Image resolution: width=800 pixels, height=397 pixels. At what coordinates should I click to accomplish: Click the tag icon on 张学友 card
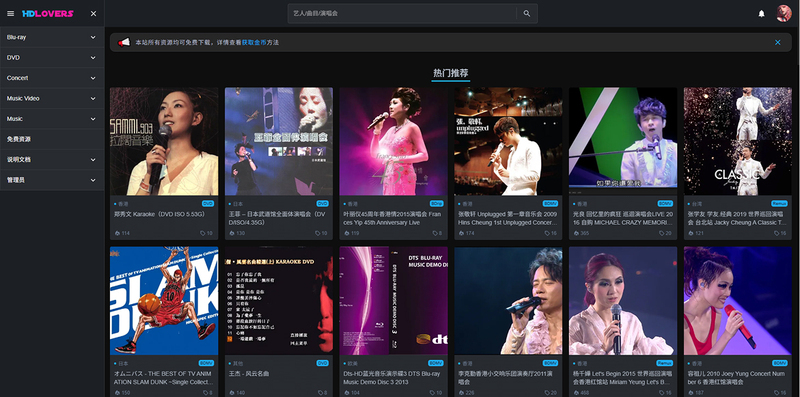point(777,233)
